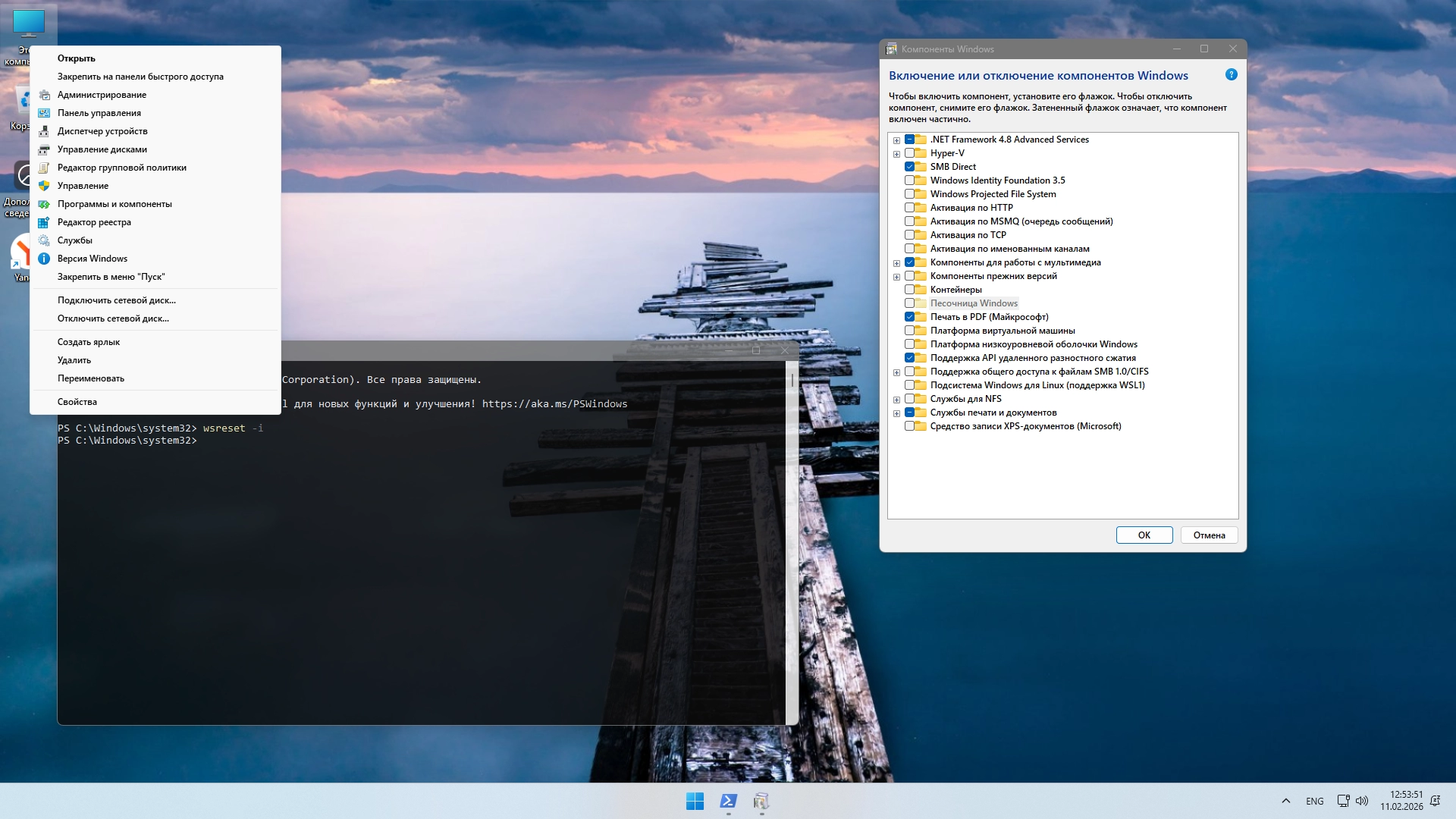Click the Отмена button
Screen dimensions: 1456x819
(1209, 535)
